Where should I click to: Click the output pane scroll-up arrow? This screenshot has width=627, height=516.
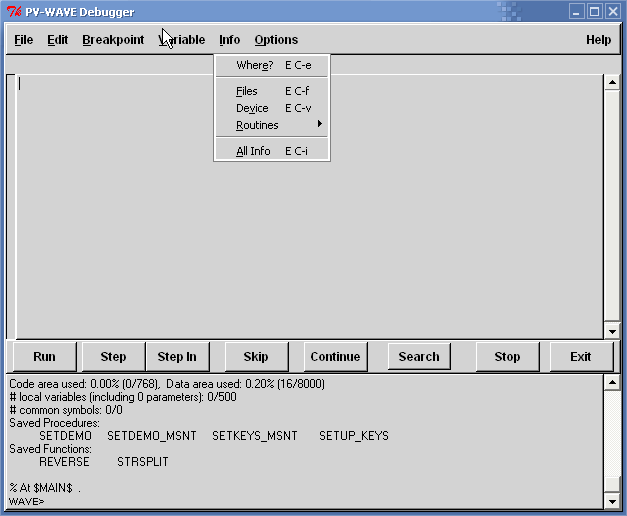pos(612,383)
